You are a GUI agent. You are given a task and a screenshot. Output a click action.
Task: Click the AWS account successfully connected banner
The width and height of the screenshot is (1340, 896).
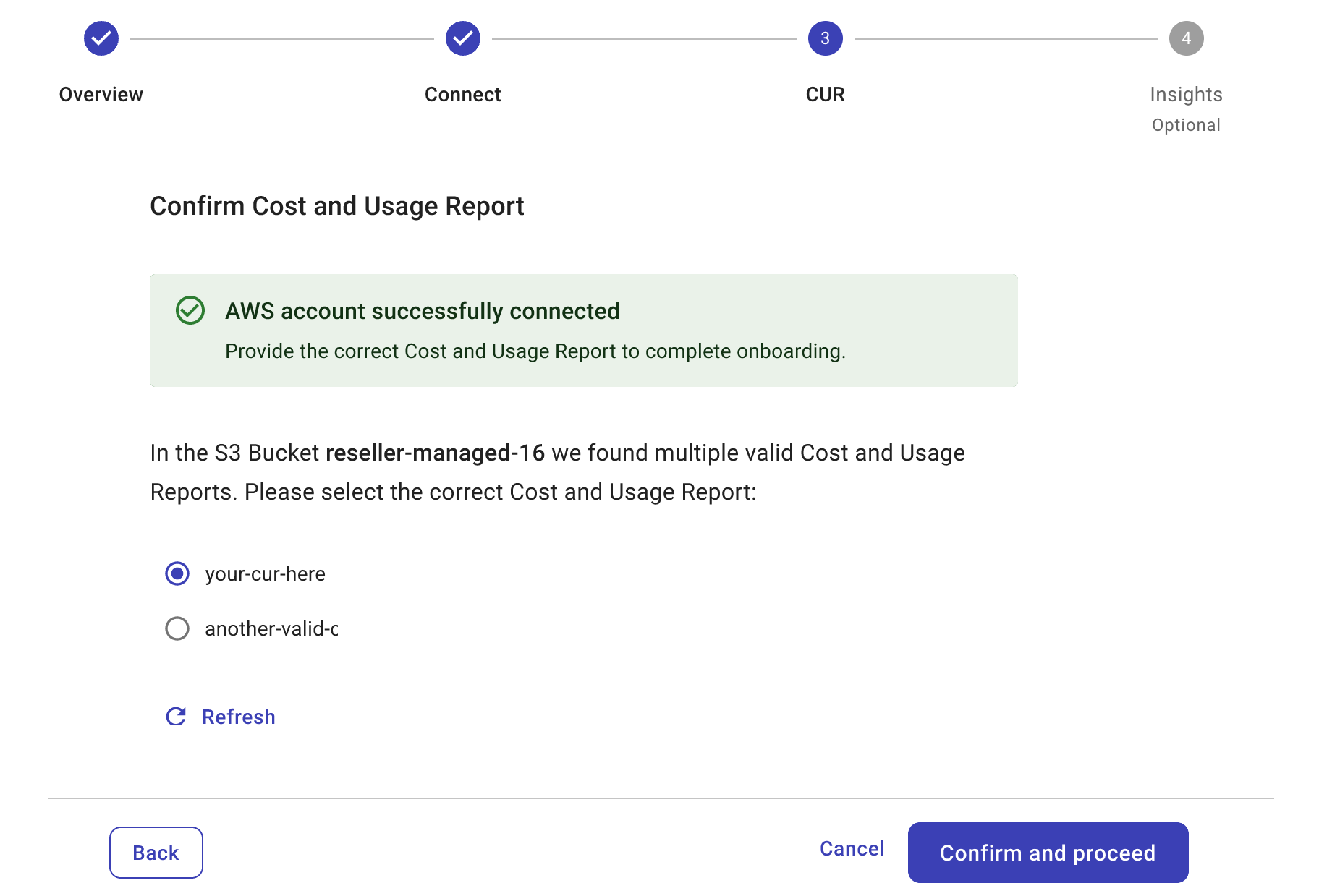tap(583, 330)
